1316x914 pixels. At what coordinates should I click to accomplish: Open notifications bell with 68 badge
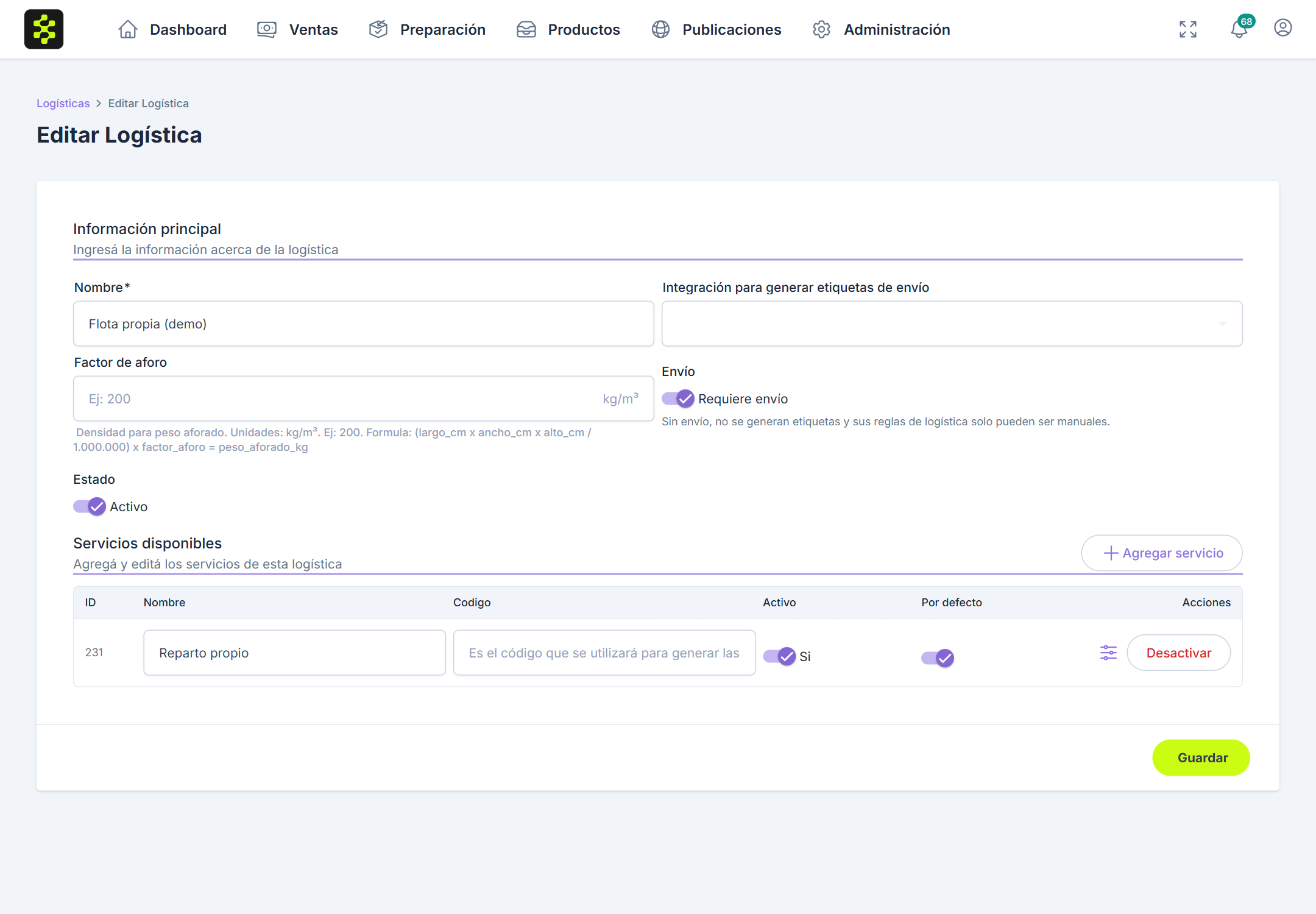[x=1240, y=28]
